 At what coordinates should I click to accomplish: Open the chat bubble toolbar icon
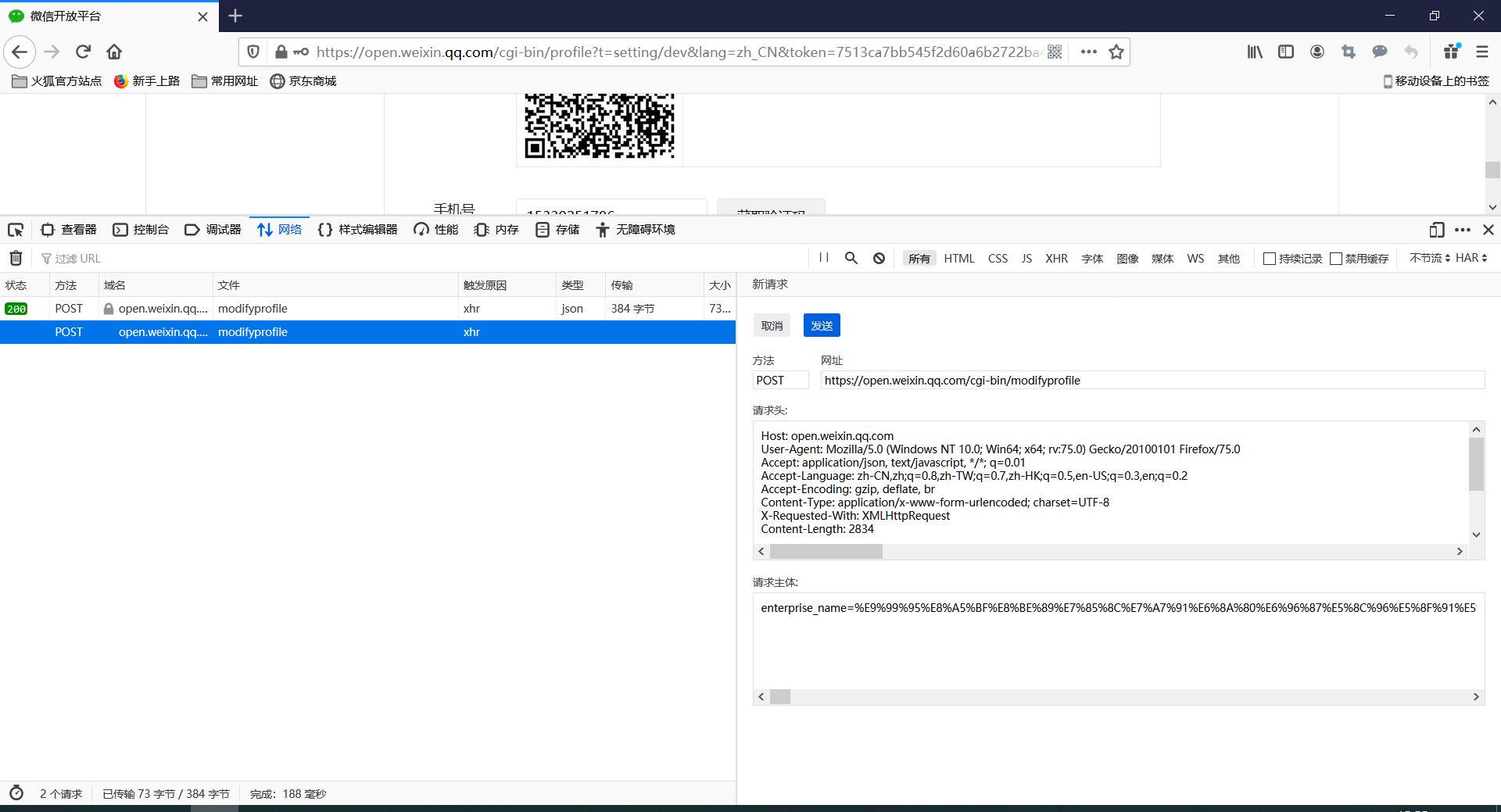click(1380, 52)
